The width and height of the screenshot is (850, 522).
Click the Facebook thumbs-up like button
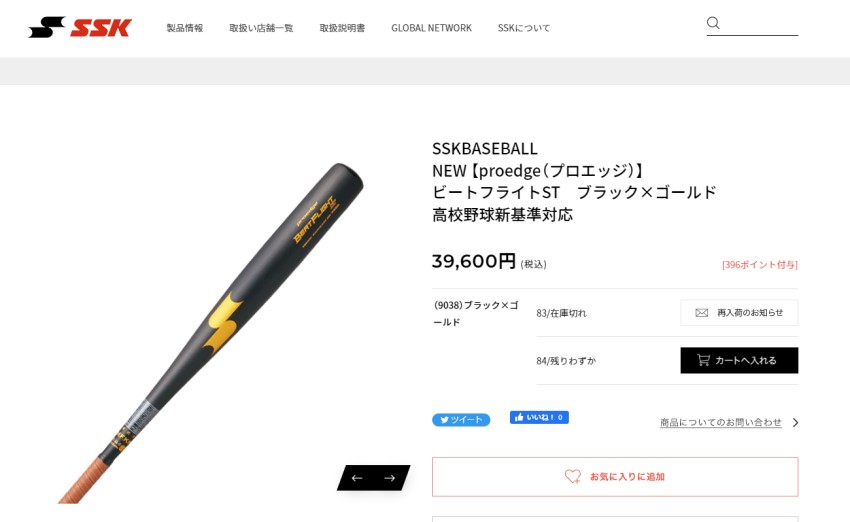point(539,417)
